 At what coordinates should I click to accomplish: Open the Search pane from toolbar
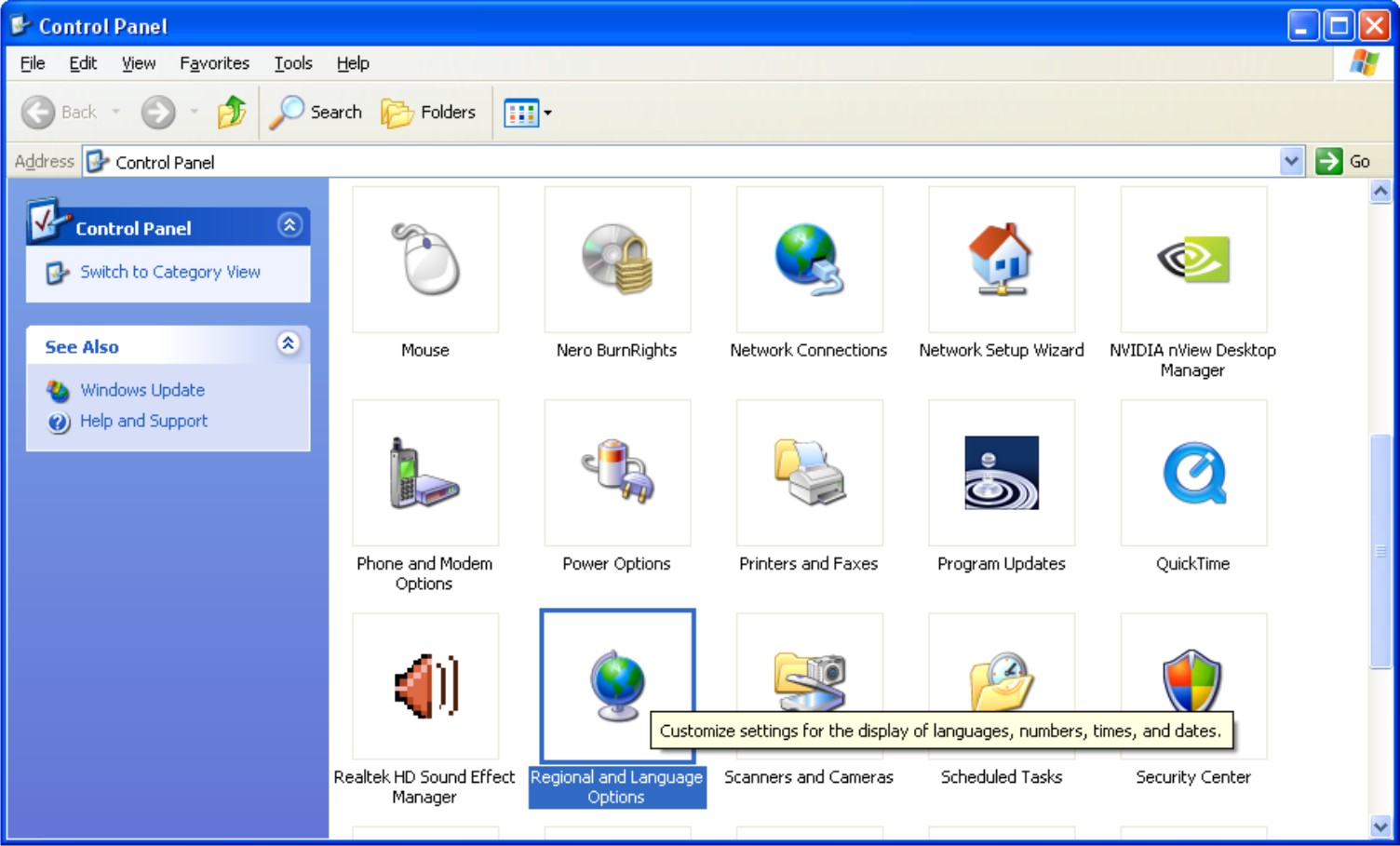pos(316,113)
